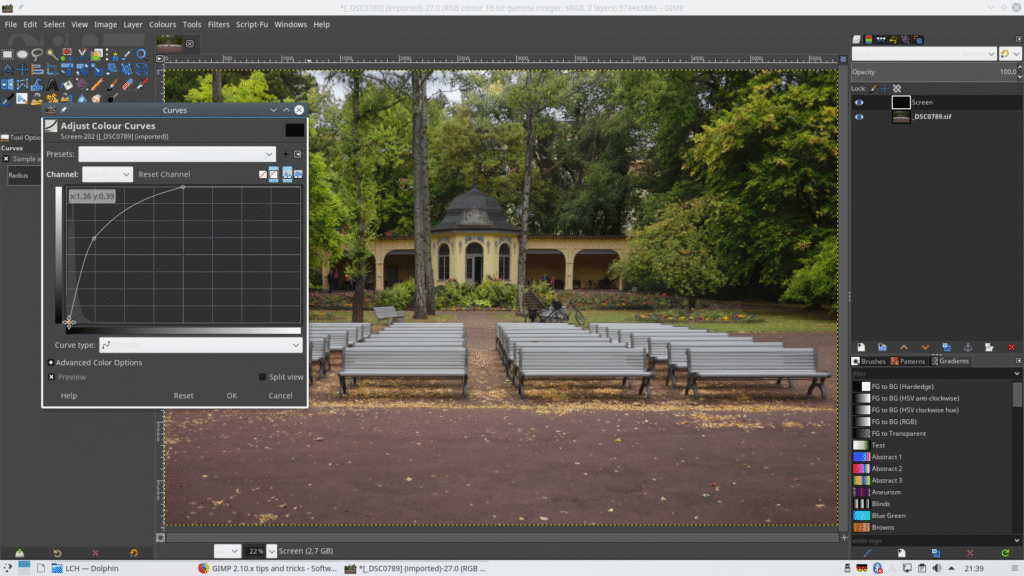Image resolution: width=1024 pixels, height=576 pixels.
Task: Select the Blue Green gradient swatch
Action: [888, 516]
